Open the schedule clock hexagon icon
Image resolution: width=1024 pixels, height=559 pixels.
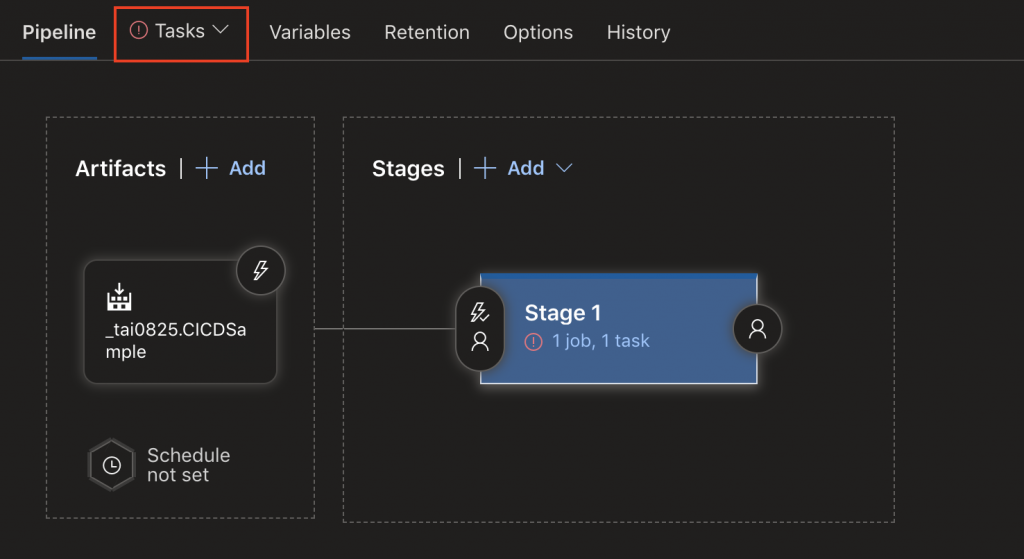112,465
